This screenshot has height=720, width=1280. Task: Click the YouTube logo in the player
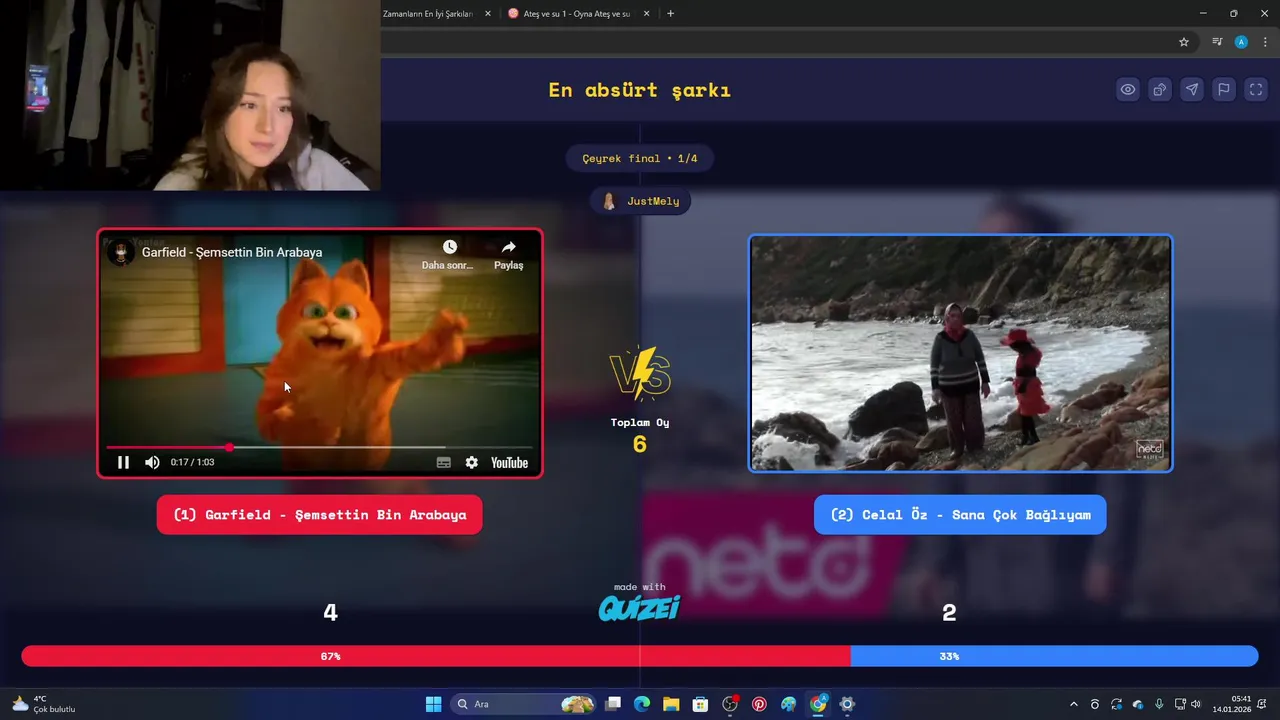pos(509,462)
